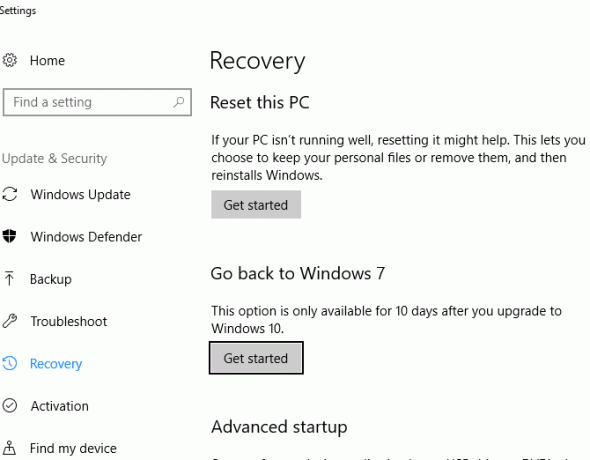
Task: Select Recovery in the sidebar
Action: (x=56, y=364)
